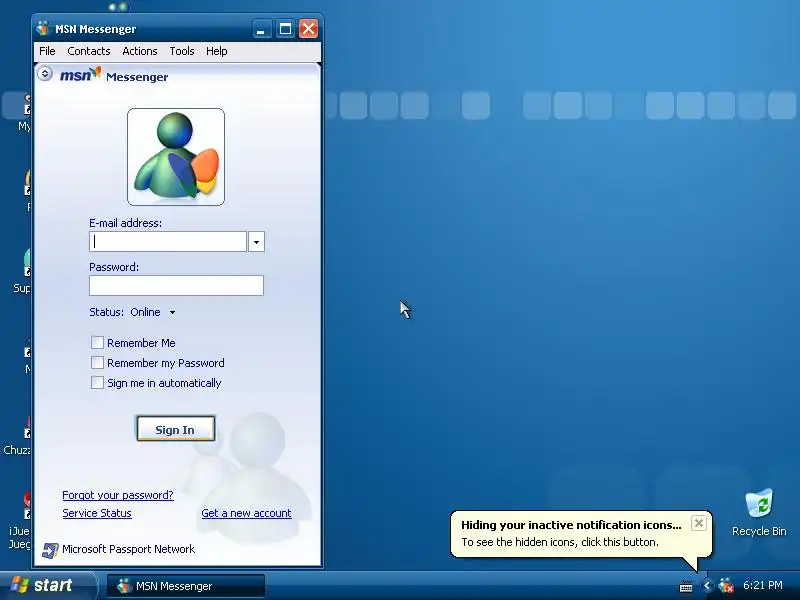This screenshot has width=800, height=600.
Task: Tick the Remember Me checkbox
Action: pyautogui.click(x=97, y=342)
